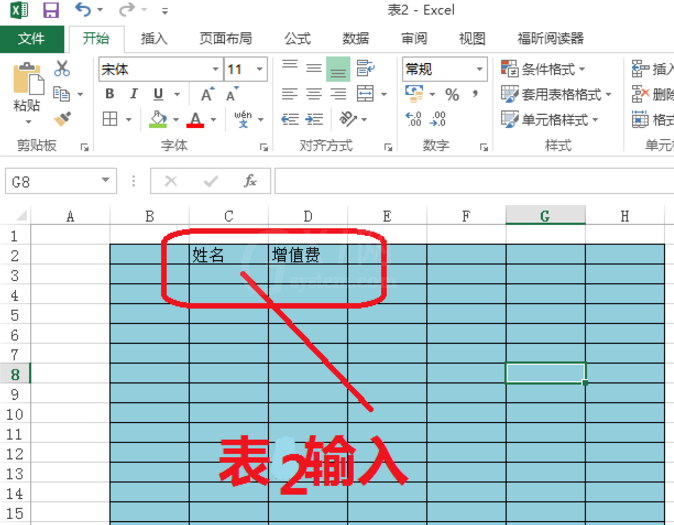
Task: Toggle Italic formatting
Action: tap(134, 94)
